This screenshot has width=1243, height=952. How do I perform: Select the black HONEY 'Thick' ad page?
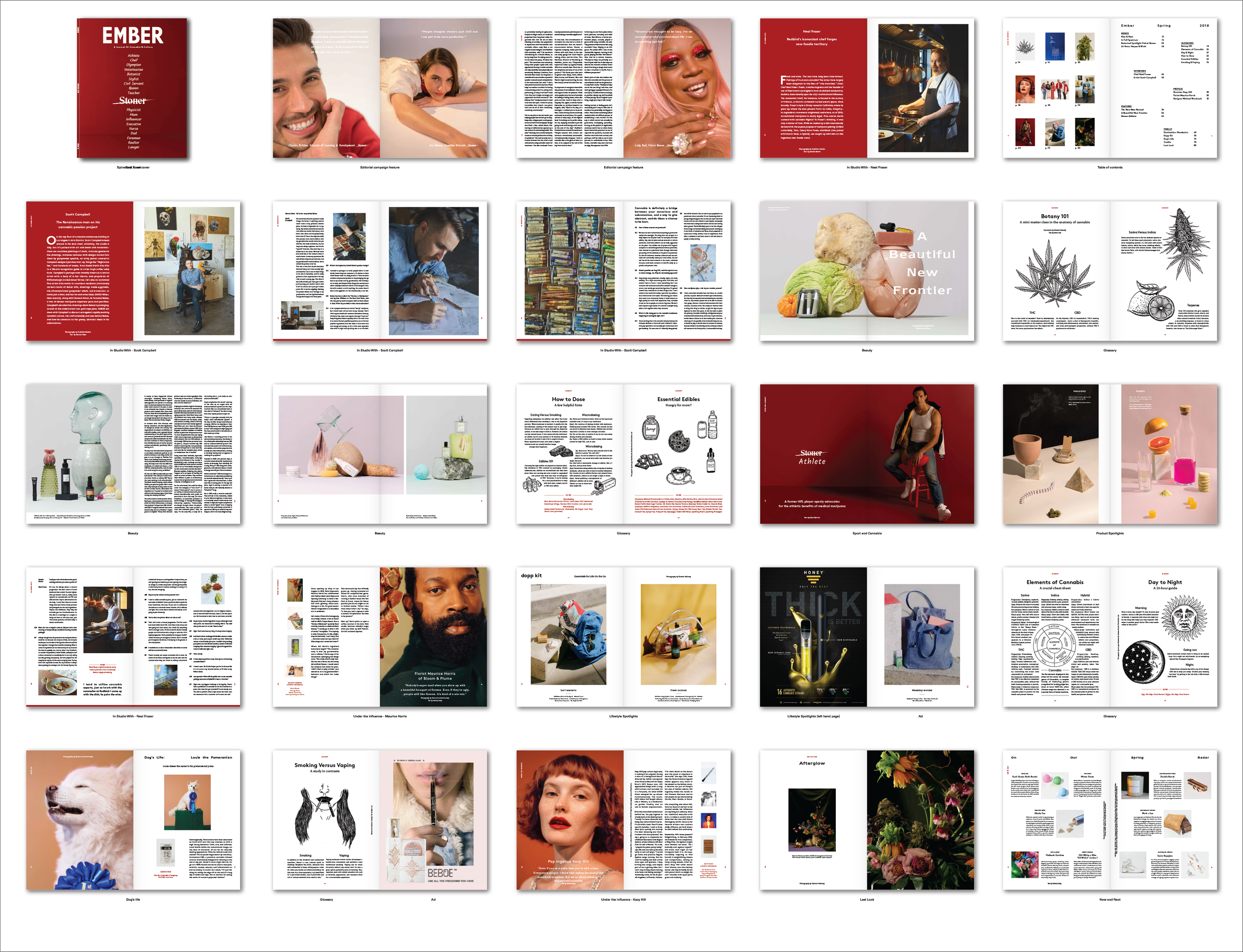813,637
